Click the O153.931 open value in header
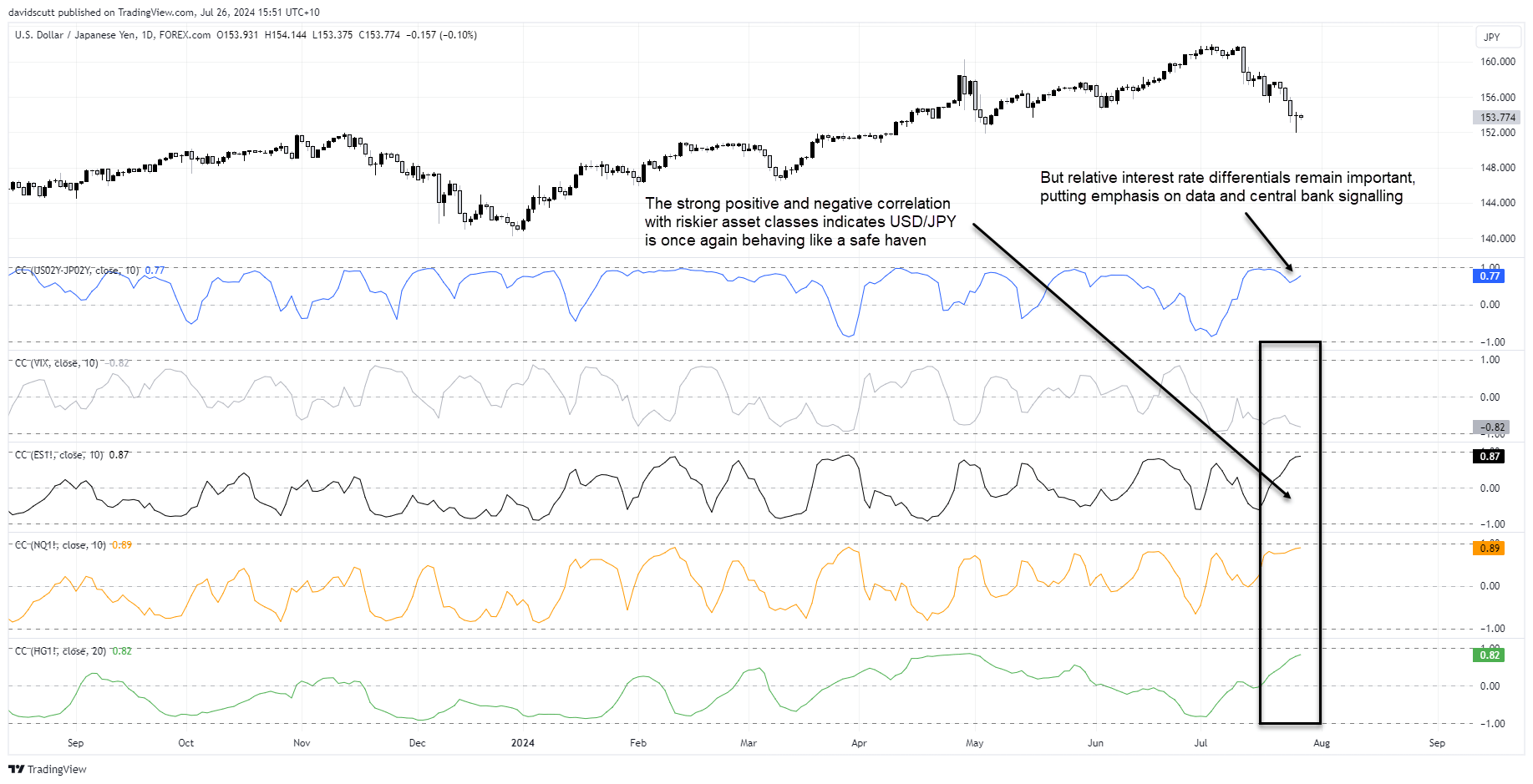Image resolution: width=1533 pixels, height=784 pixels. pyautogui.click(x=237, y=35)
